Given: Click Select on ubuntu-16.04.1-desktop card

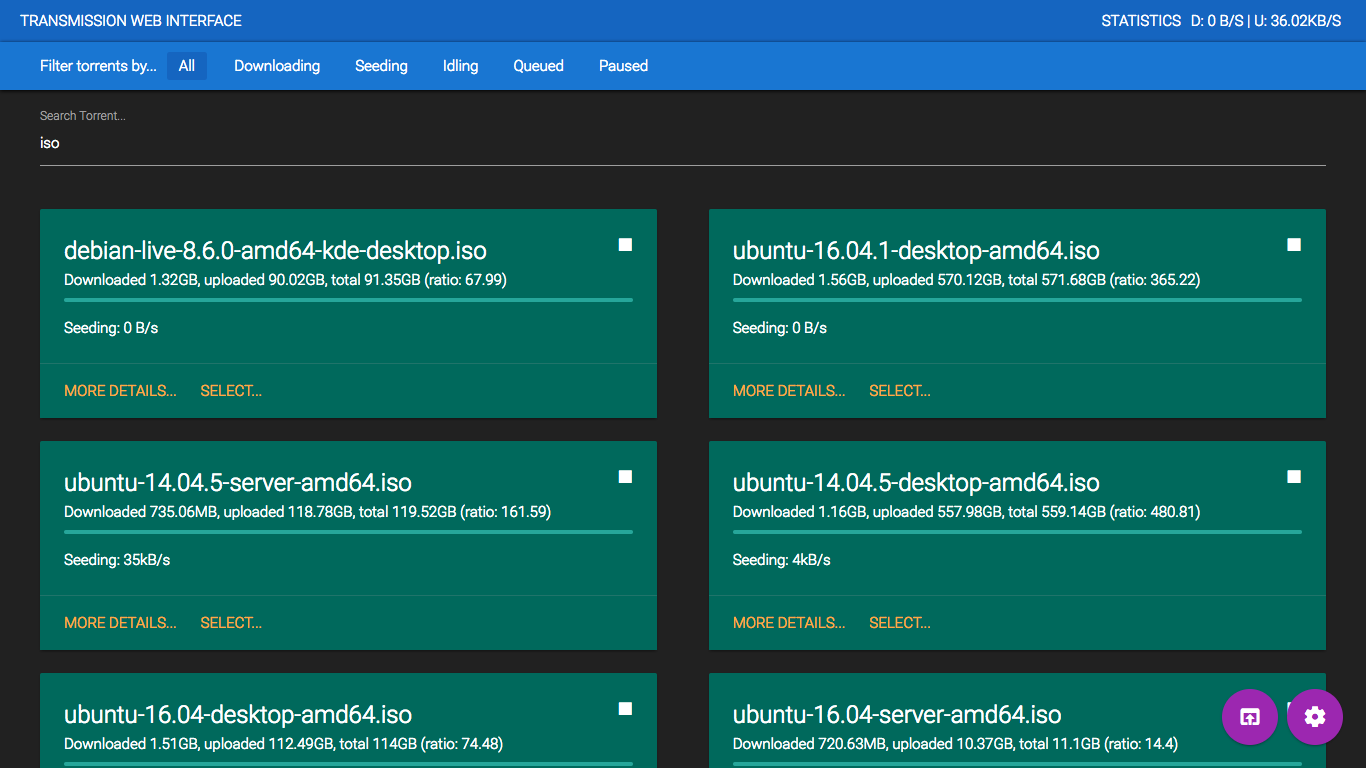Looking at the screenshot, I should pos(900,391).
